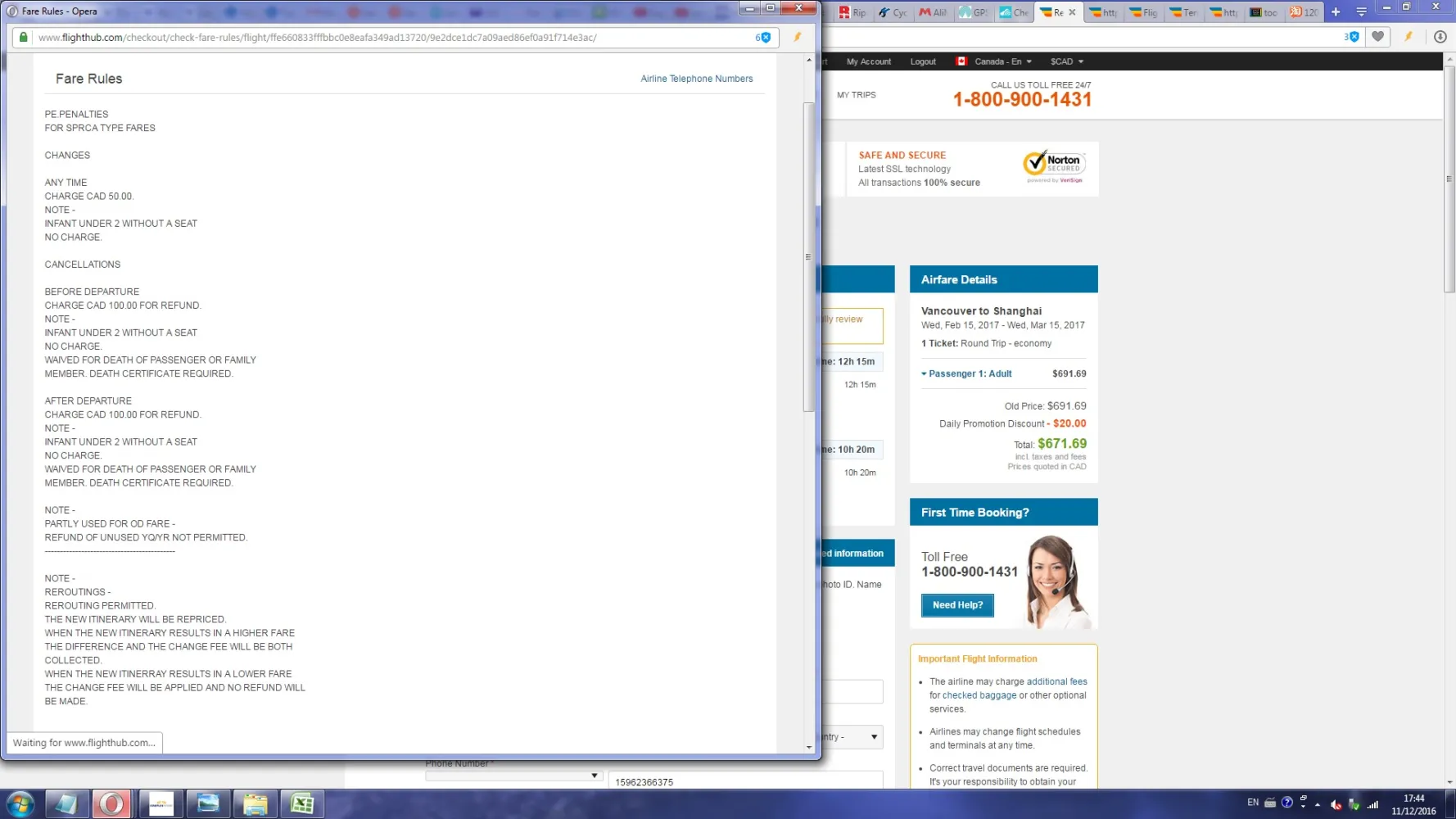Switch to the 'Che' tab

point(1015,12)
